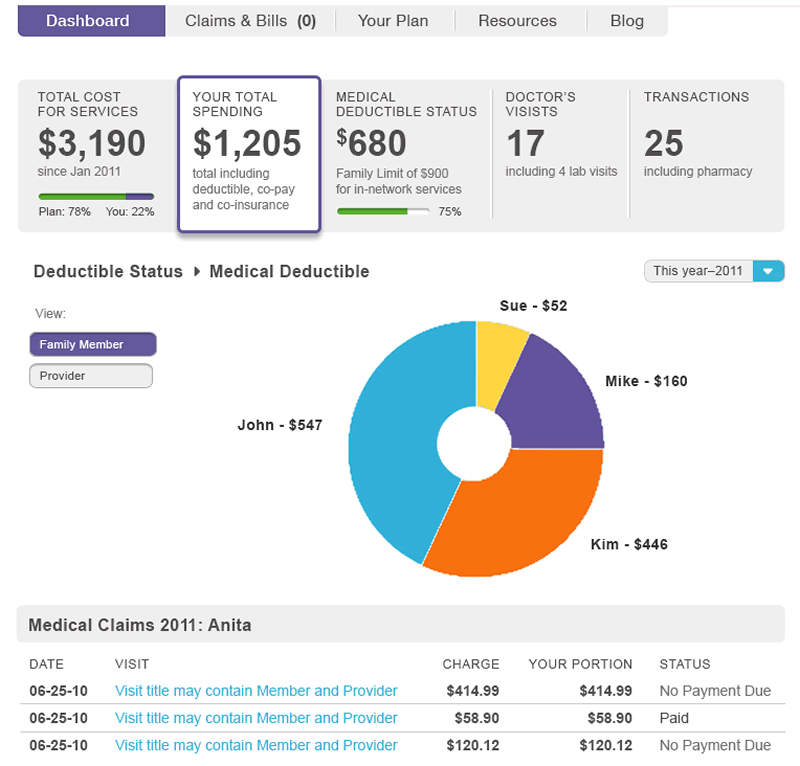Open the $414.99 claim visit link
Screen dimensions: 800x766
tap(256, 691)
